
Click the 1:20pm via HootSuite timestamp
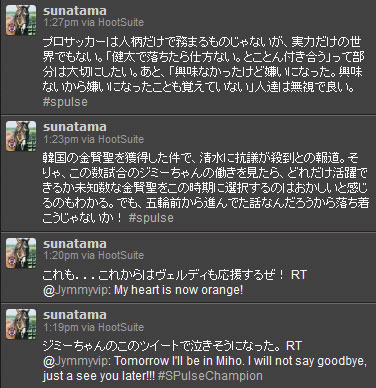(94, 255)
